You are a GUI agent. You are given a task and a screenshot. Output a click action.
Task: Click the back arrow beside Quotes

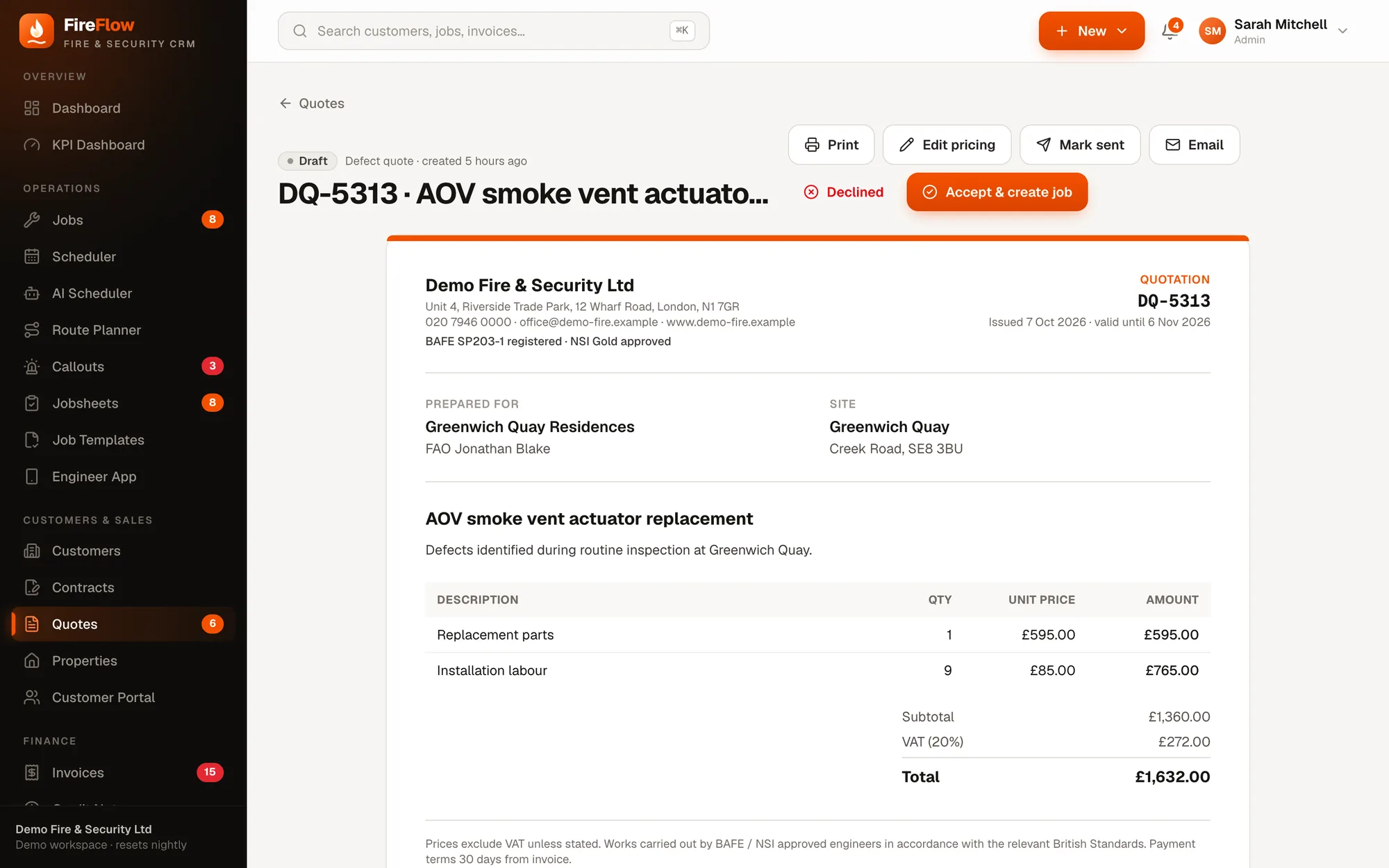pyautogui.click(x=285, y=103)
